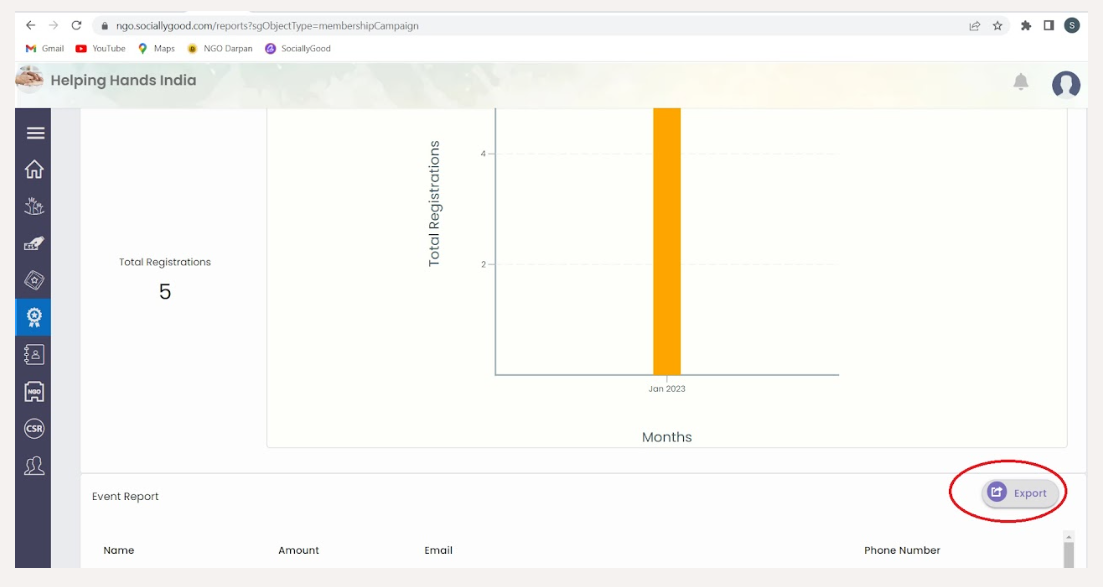Open the users sidebar icon

[x=34, y=465]
